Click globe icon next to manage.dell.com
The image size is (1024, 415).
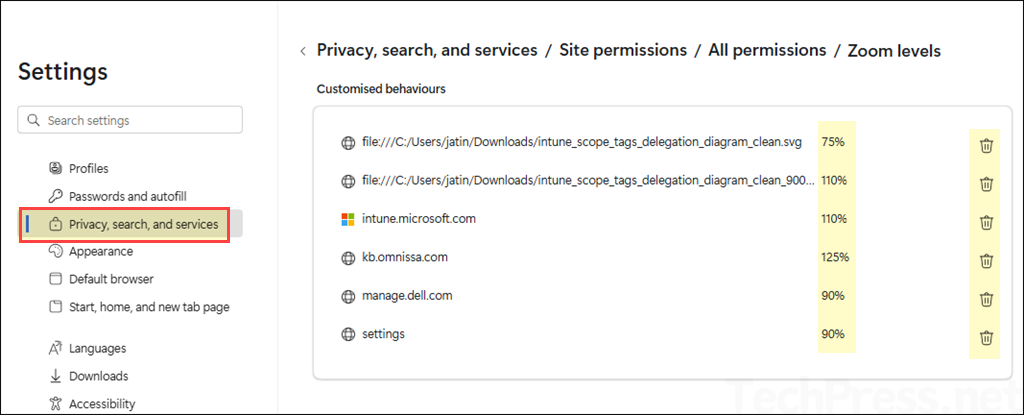[348, 296]
